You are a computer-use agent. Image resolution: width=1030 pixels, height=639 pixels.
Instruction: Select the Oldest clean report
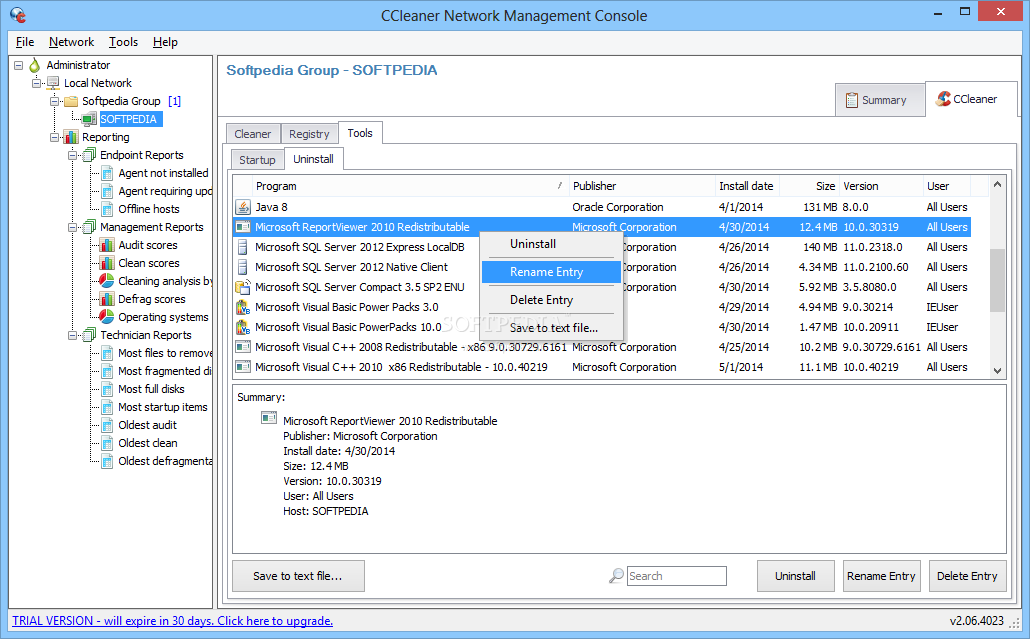point(148,443)
